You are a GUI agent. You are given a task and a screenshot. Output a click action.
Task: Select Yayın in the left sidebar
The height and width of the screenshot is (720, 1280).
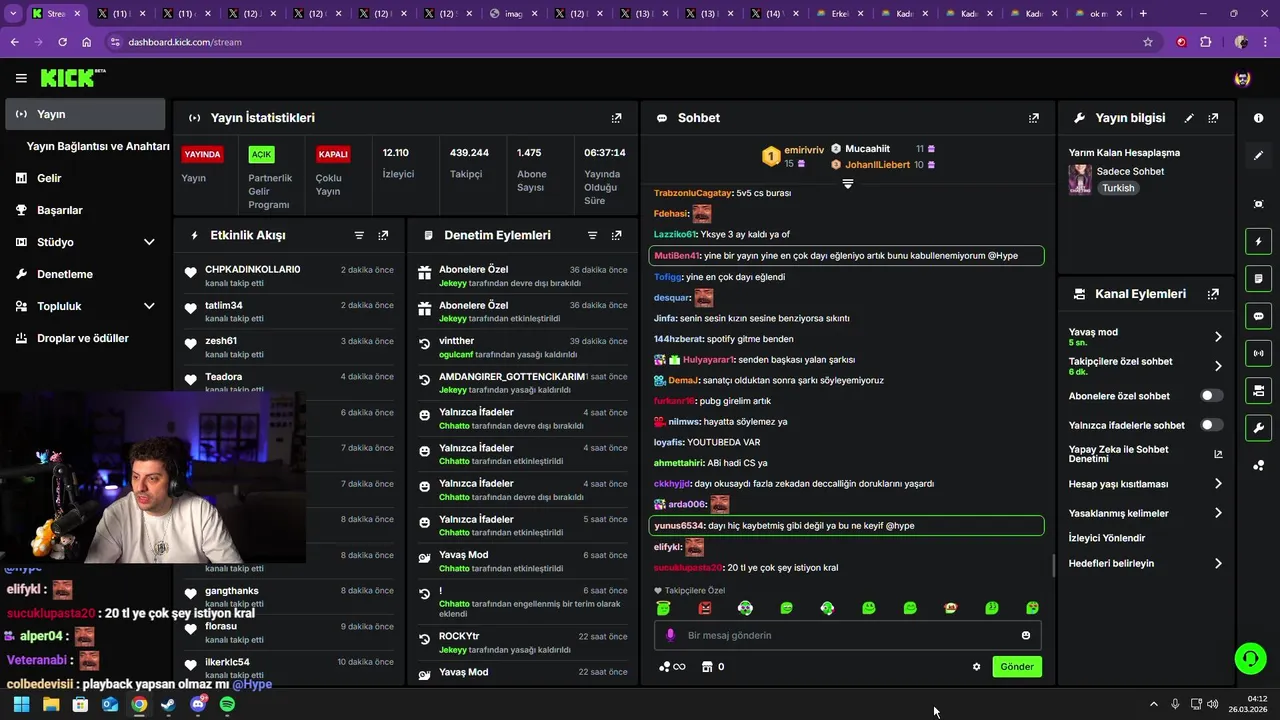coord(85,114)
